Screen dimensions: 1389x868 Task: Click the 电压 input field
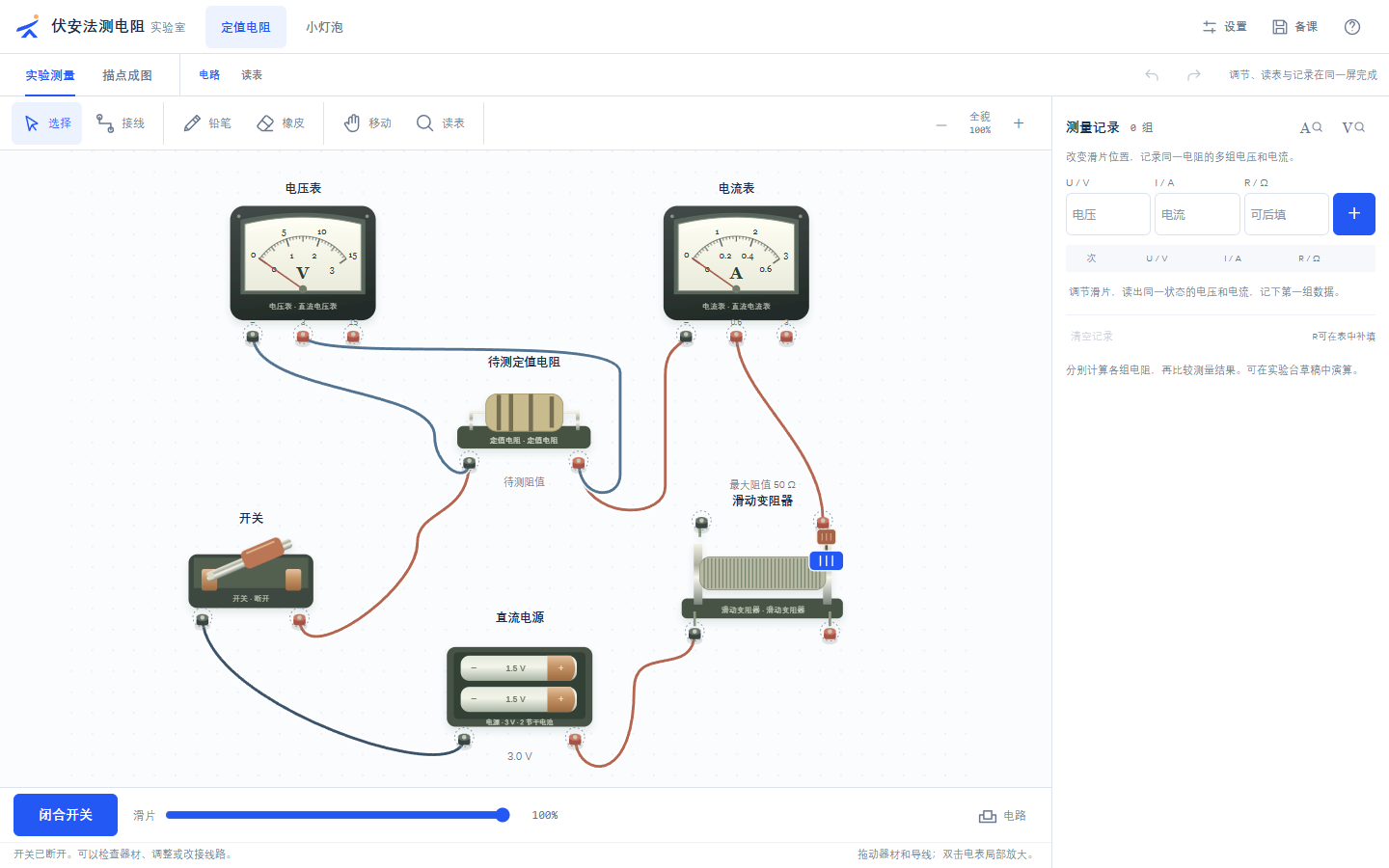(x=1108, y=214)
